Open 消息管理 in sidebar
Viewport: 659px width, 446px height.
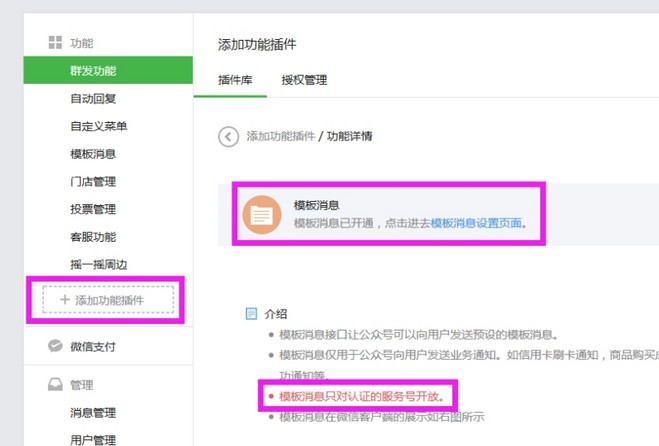[x=93, y=413]
